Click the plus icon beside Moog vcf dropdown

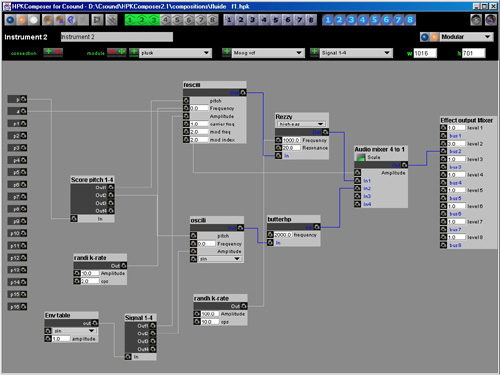(x=227, y=52)
